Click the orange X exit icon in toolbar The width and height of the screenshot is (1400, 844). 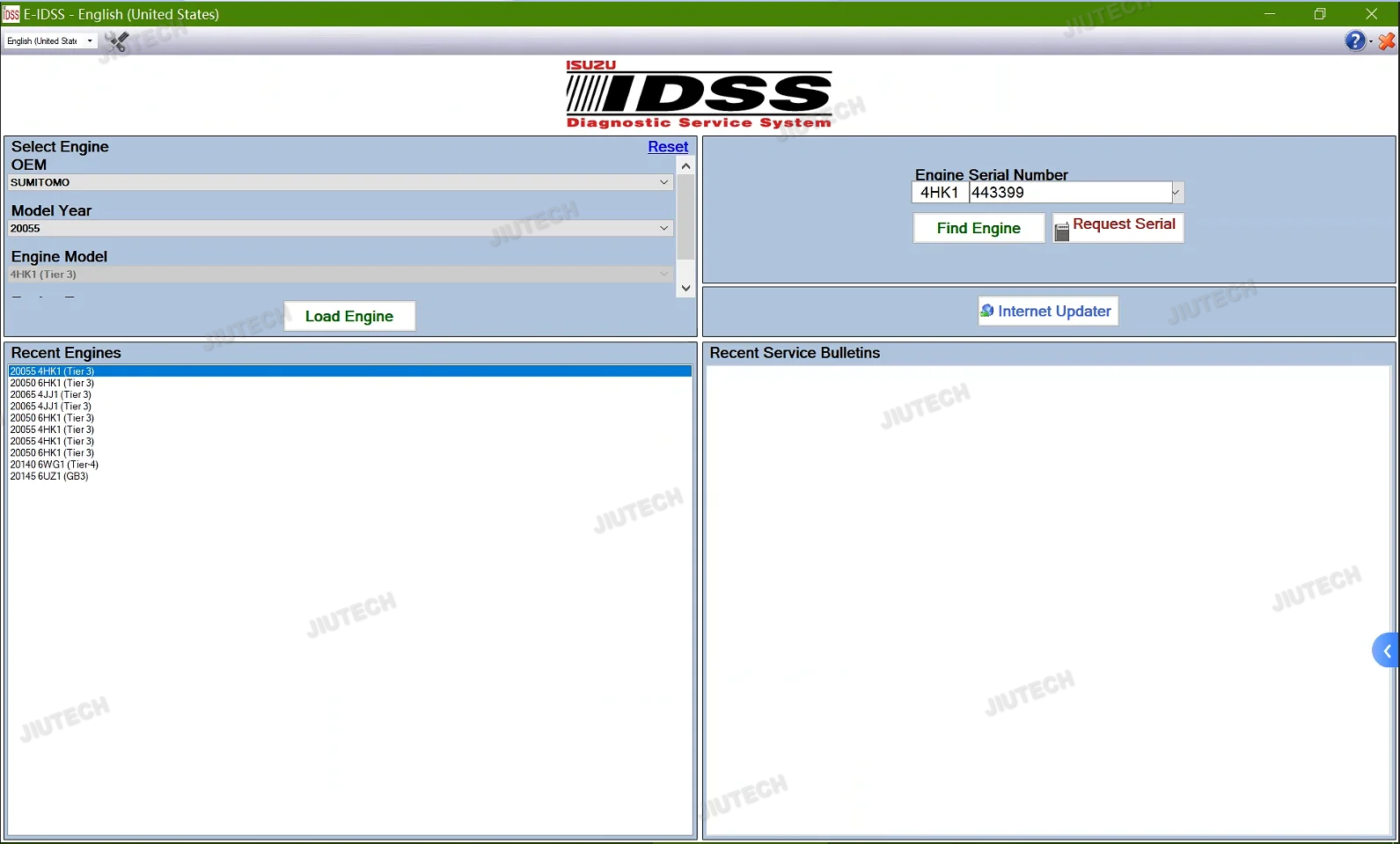pos(1387,41)
